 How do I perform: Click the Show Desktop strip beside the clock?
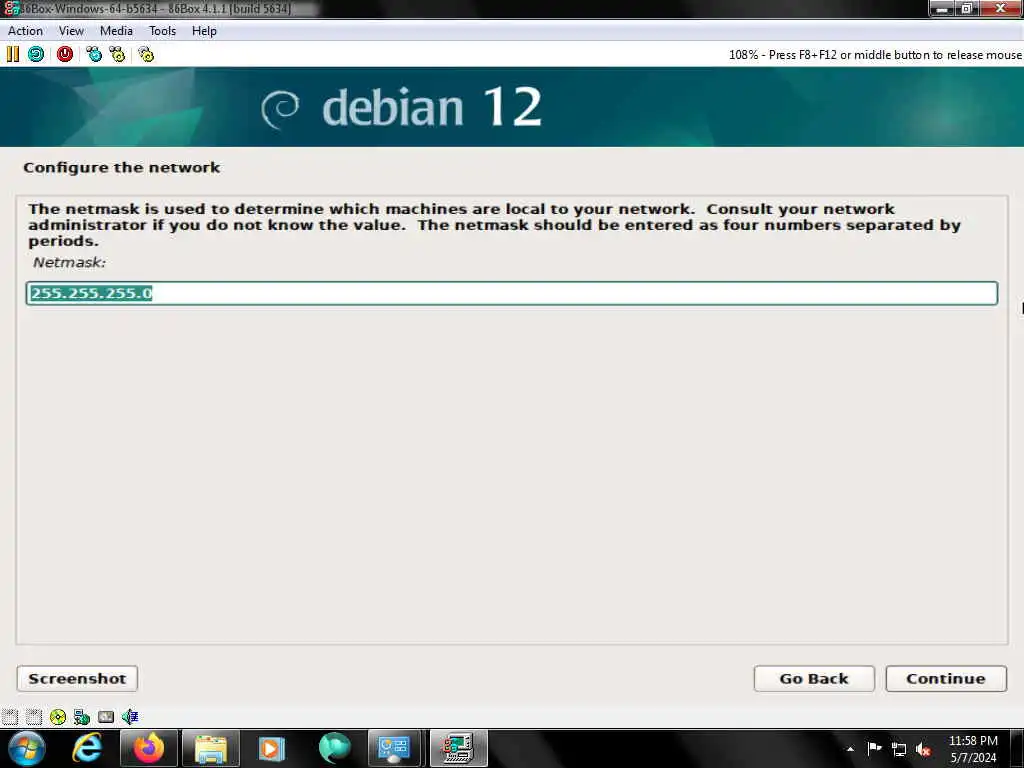coord(1017,749)
